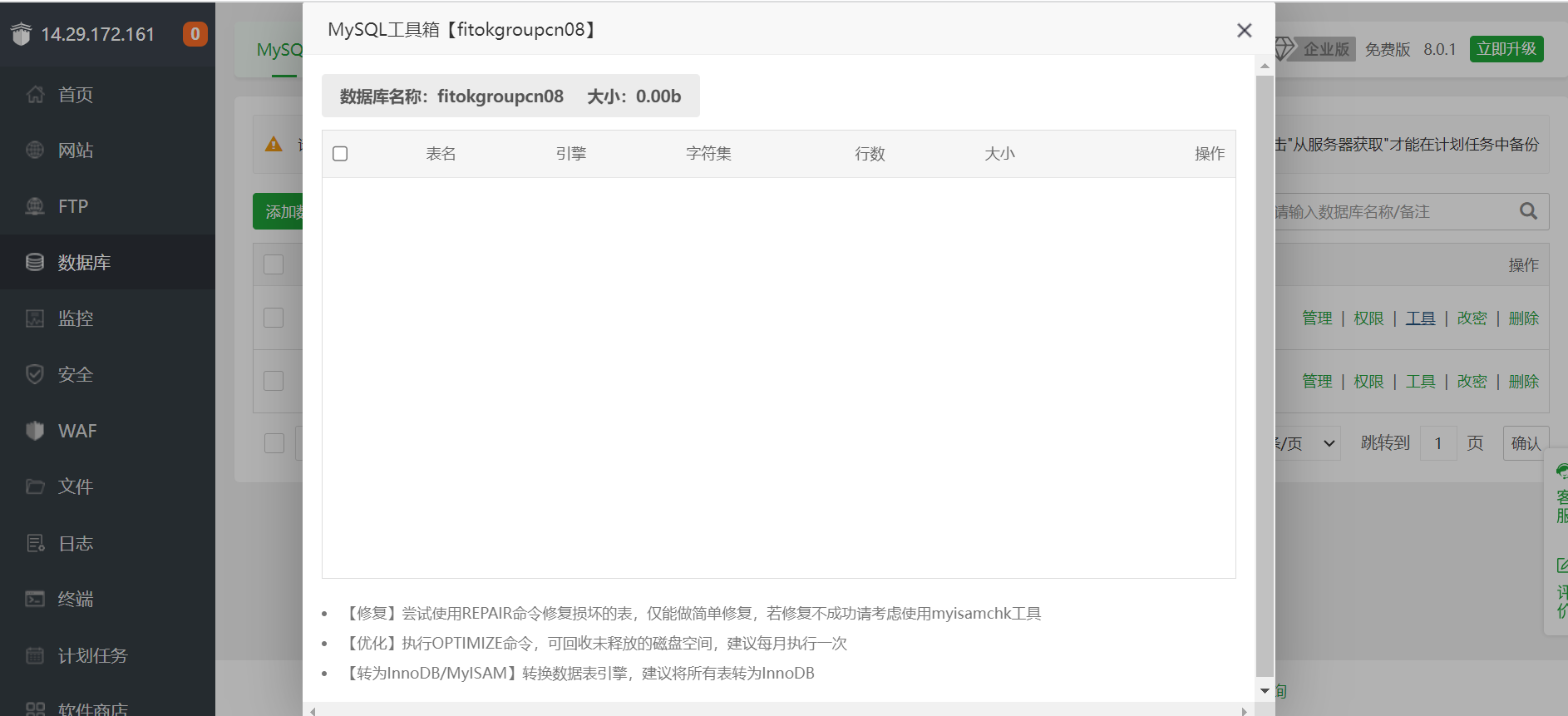Click the 数据库 database icon in sidebar
The height and width of the screenshot is (716, 1568).
[35, 263]
